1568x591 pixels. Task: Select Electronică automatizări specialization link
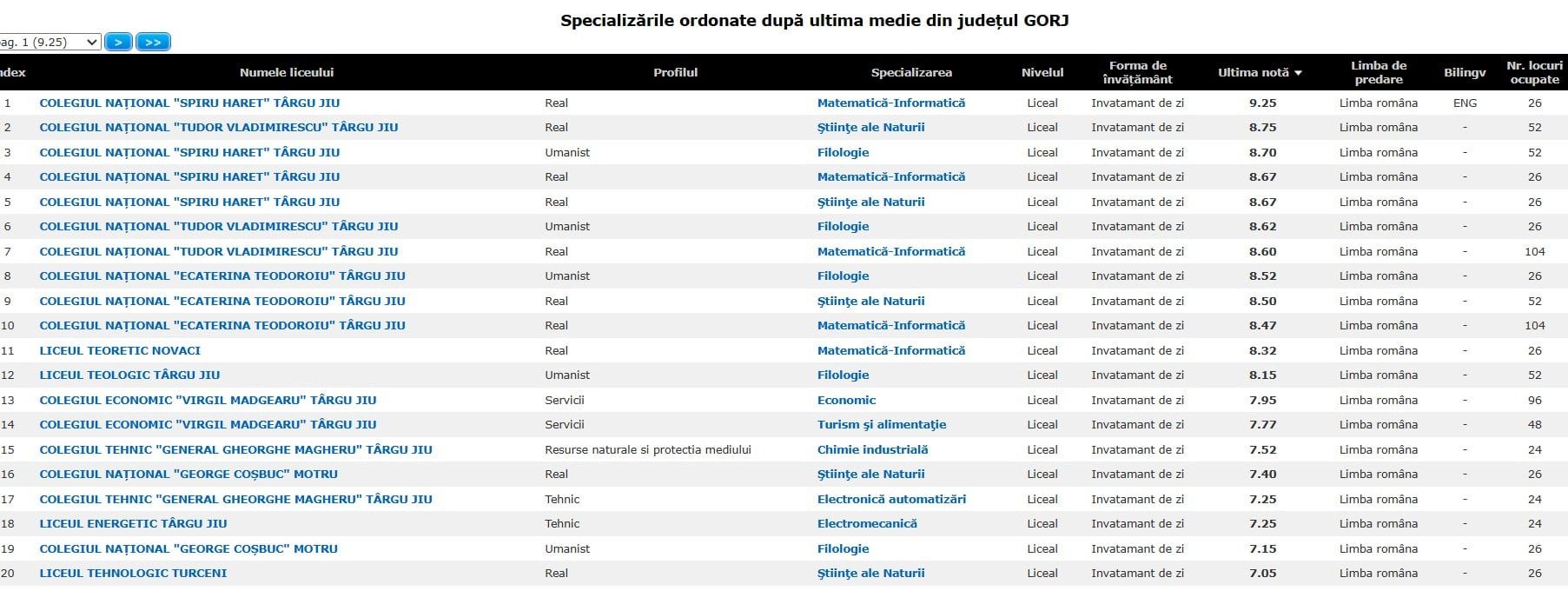(x=891, y=499)
